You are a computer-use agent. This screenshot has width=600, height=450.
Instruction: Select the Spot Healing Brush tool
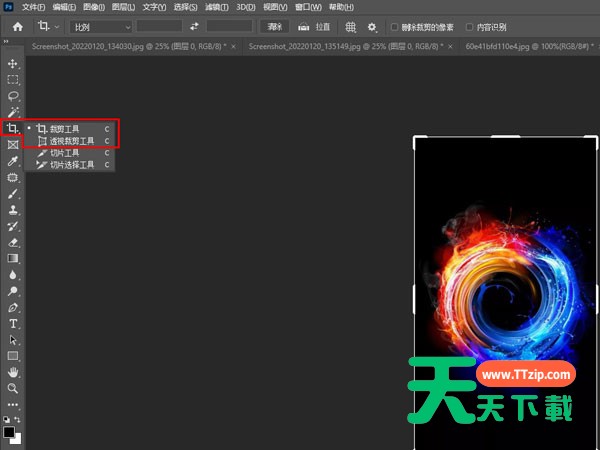13,178
